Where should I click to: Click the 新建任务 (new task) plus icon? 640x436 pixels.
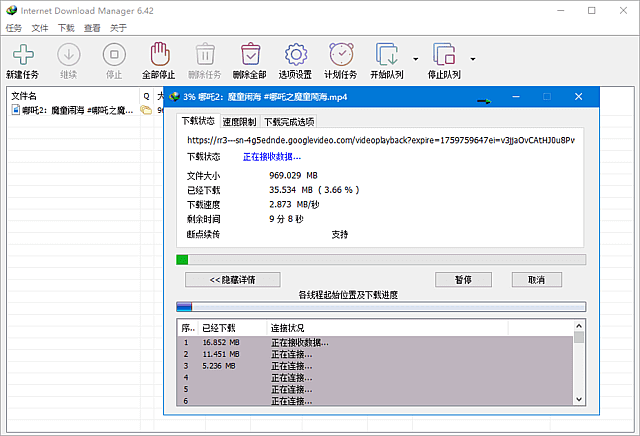click(x=24, y=55)
